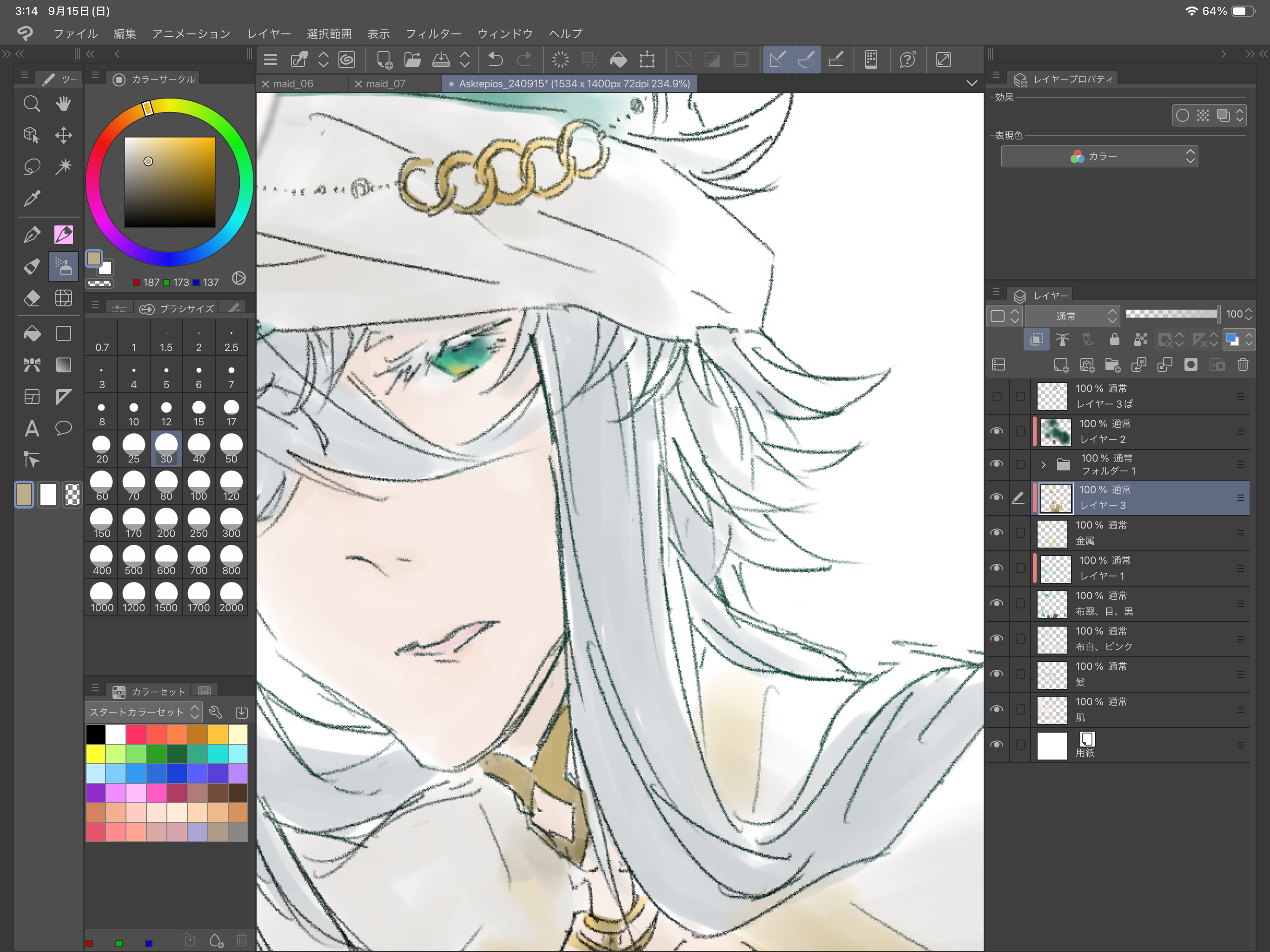Select the Zoom magnifier tool
The width and height of the screenshot is (1270, 952).
pos(32,103)
